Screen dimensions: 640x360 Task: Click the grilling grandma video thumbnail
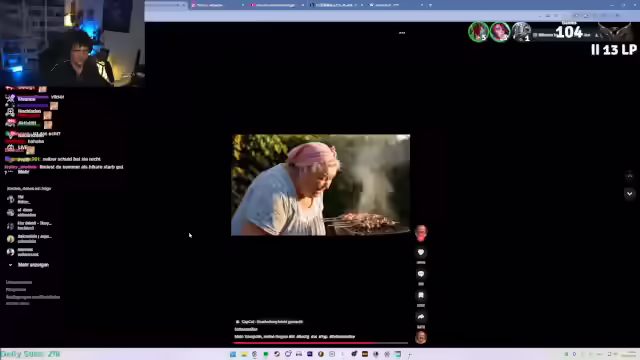pos(320,185)
